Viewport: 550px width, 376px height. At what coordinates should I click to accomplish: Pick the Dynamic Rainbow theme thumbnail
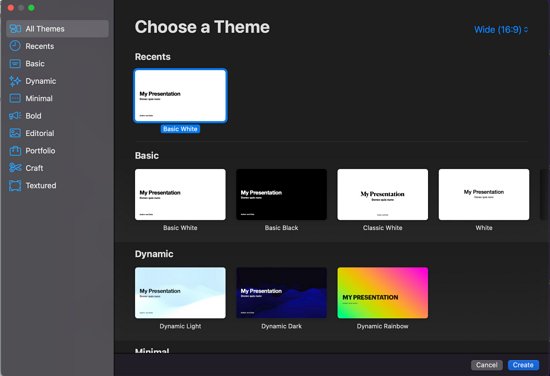click(383, 293)
